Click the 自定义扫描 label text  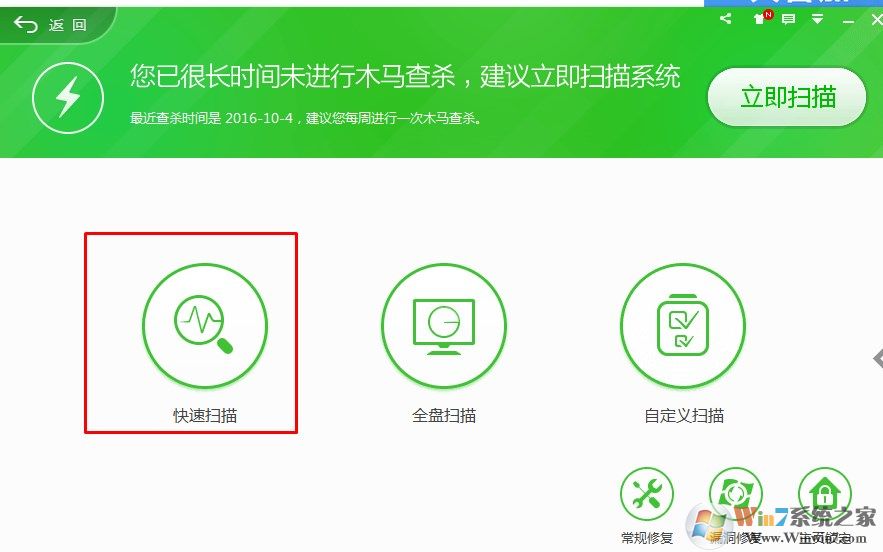pyautogui.click(x=684, y=416)
